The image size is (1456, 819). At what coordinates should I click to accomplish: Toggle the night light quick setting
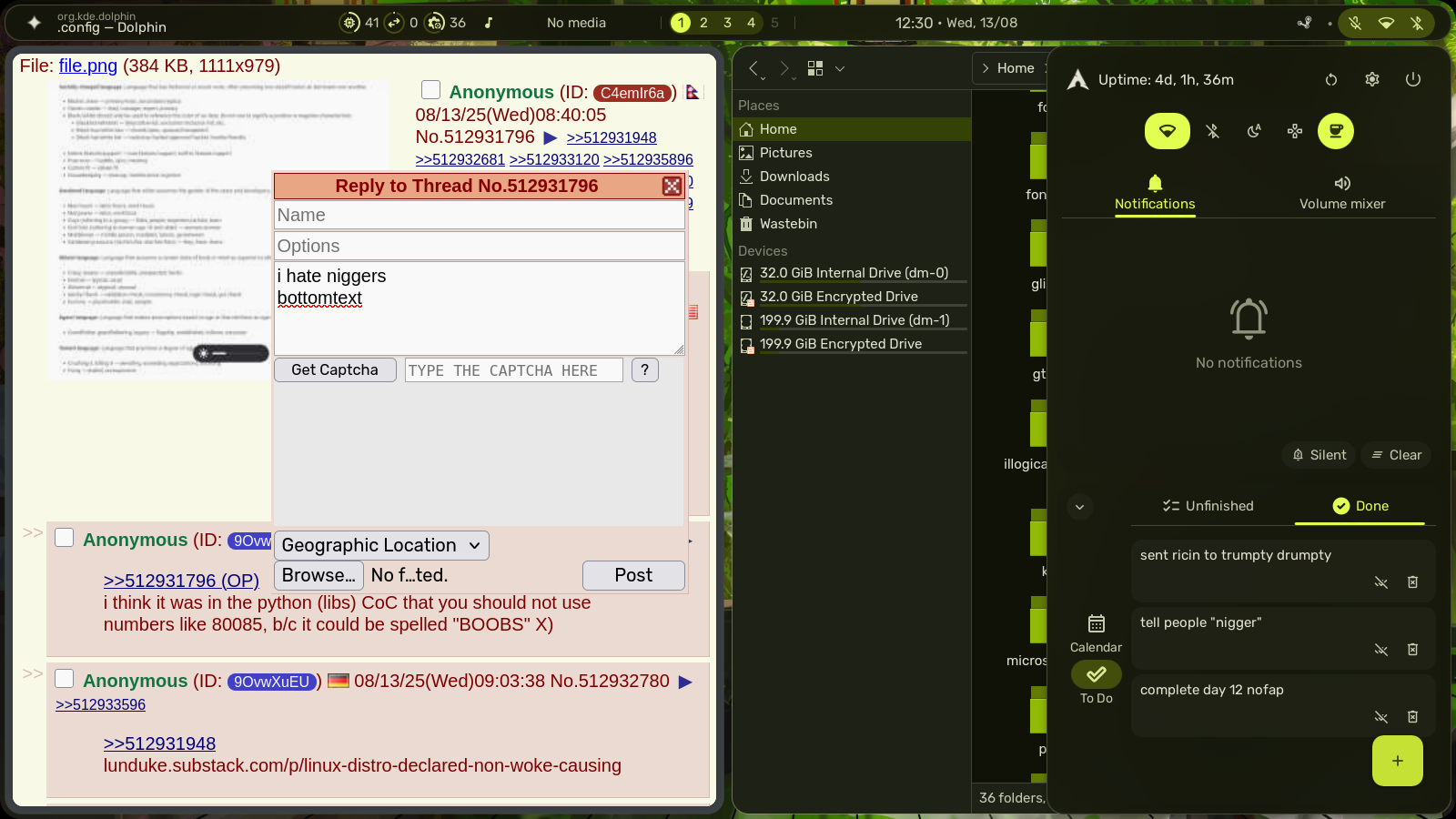[1254, 131]
